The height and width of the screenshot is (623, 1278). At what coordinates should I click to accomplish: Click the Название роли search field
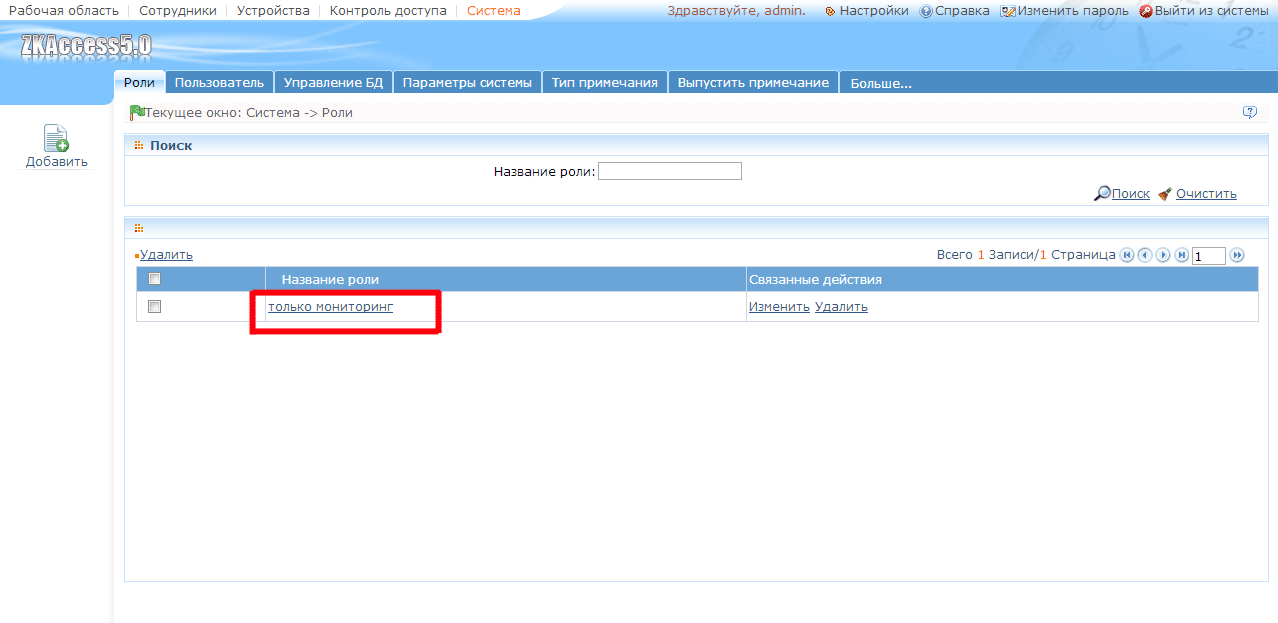coord(670,171)
